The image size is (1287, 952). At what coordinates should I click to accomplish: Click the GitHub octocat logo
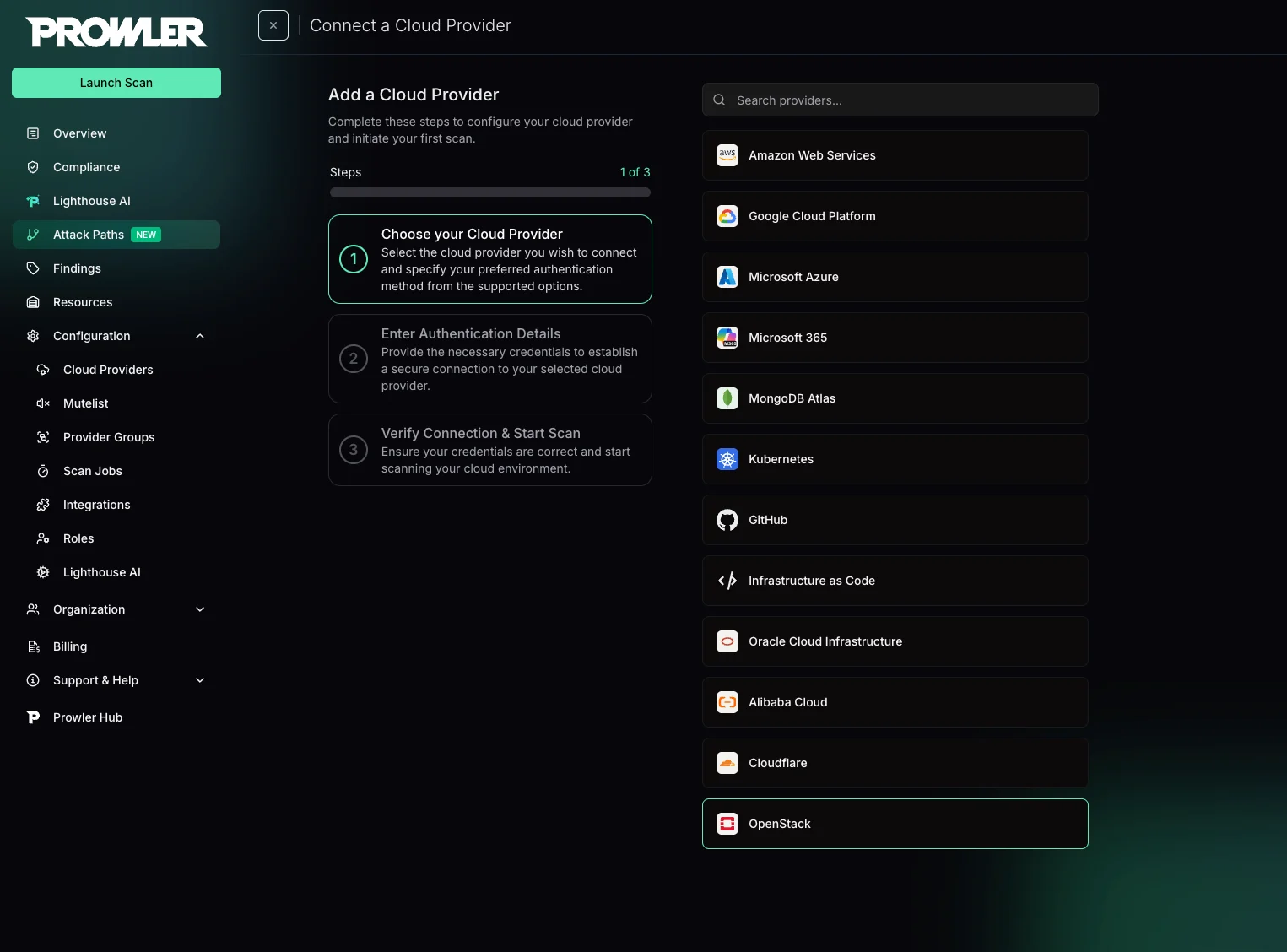pos(727,520)
